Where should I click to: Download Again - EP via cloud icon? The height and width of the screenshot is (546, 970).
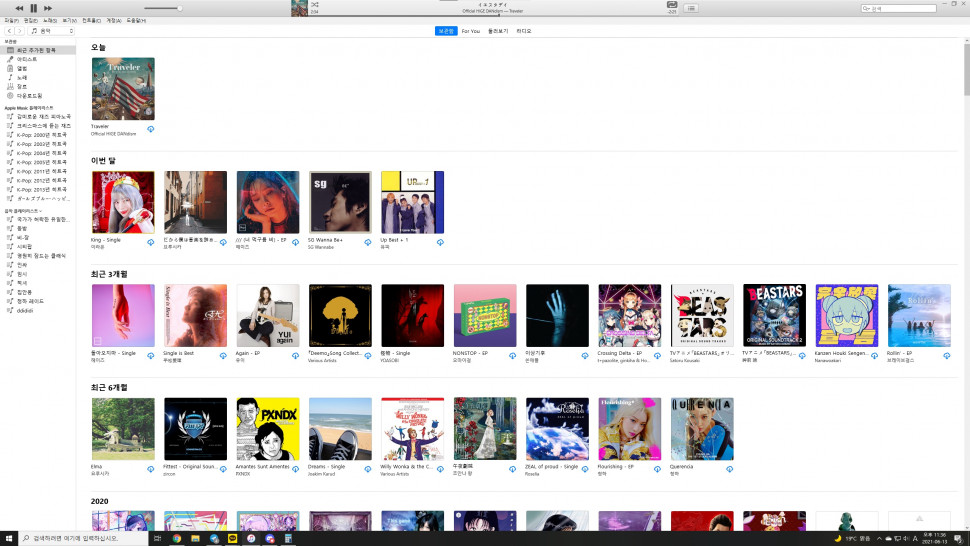[295, 356]
